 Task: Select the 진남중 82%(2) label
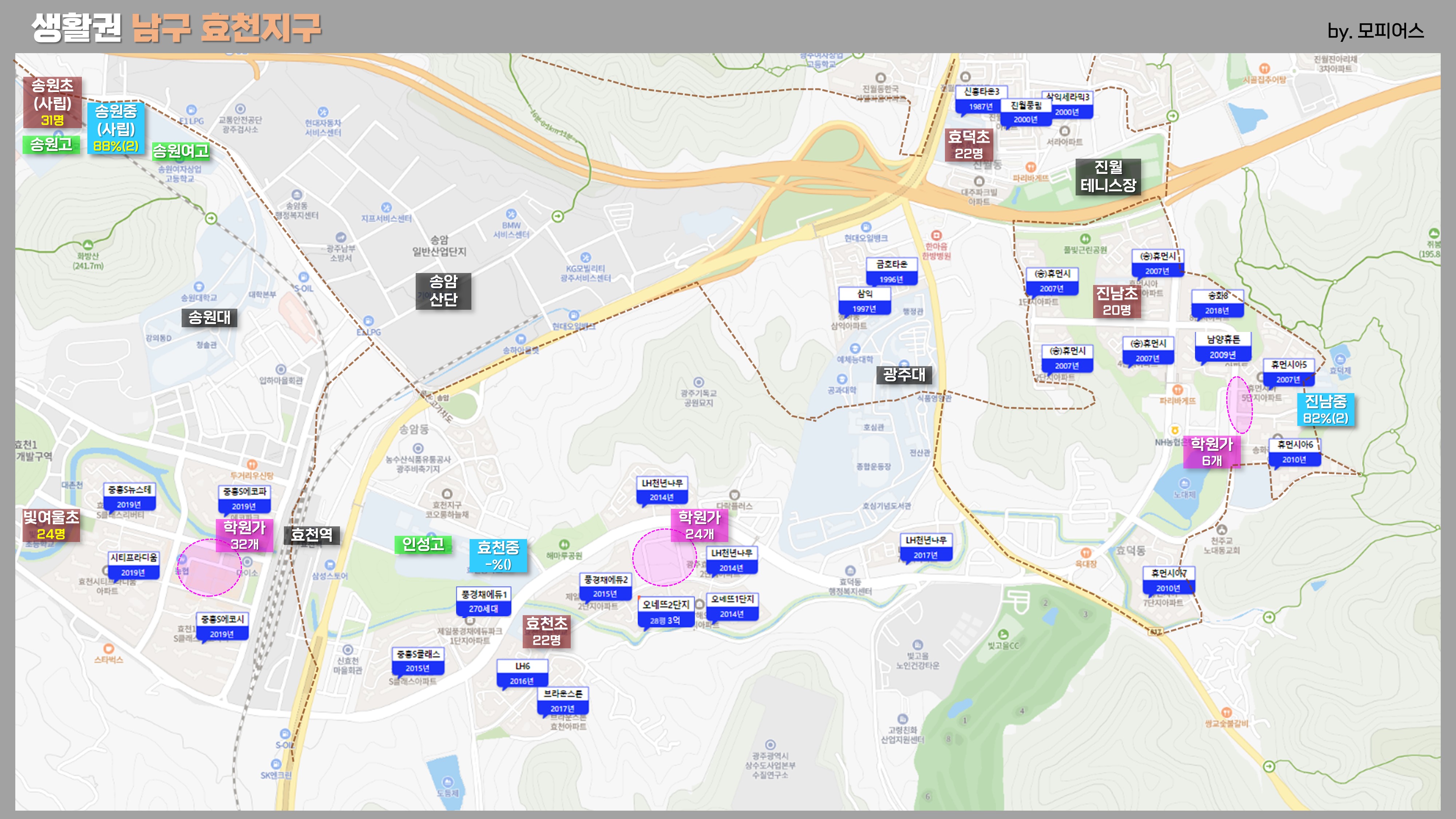tap(1325, 409)
